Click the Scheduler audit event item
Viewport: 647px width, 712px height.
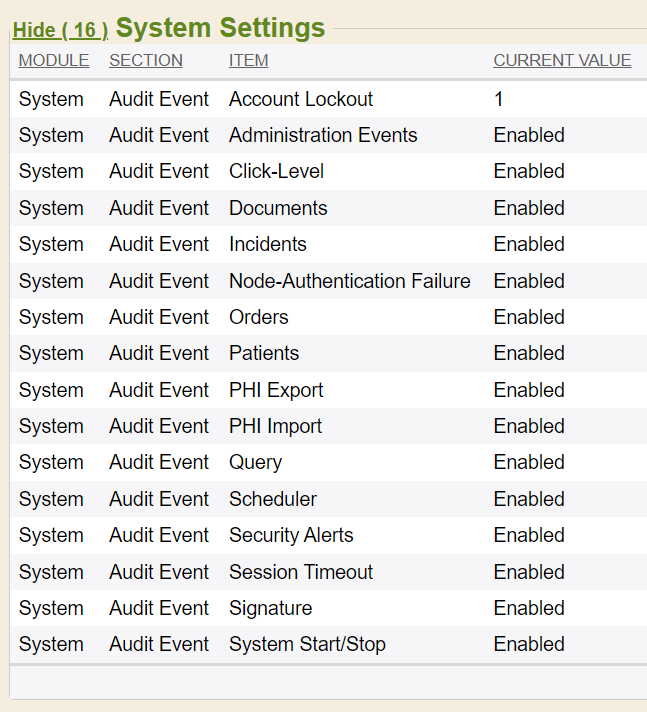[x=273, y=499]
